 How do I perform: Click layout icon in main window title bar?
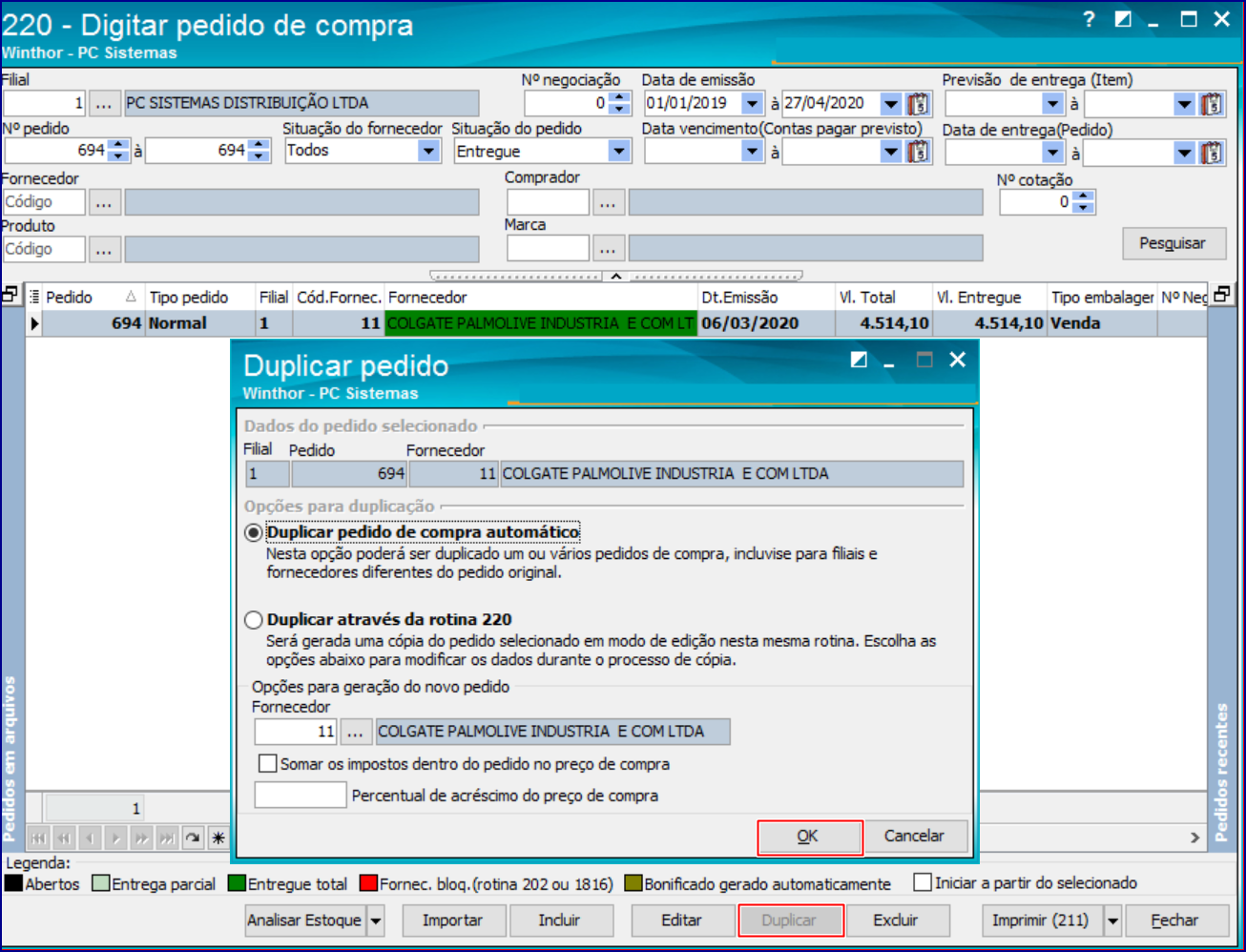1123,19
